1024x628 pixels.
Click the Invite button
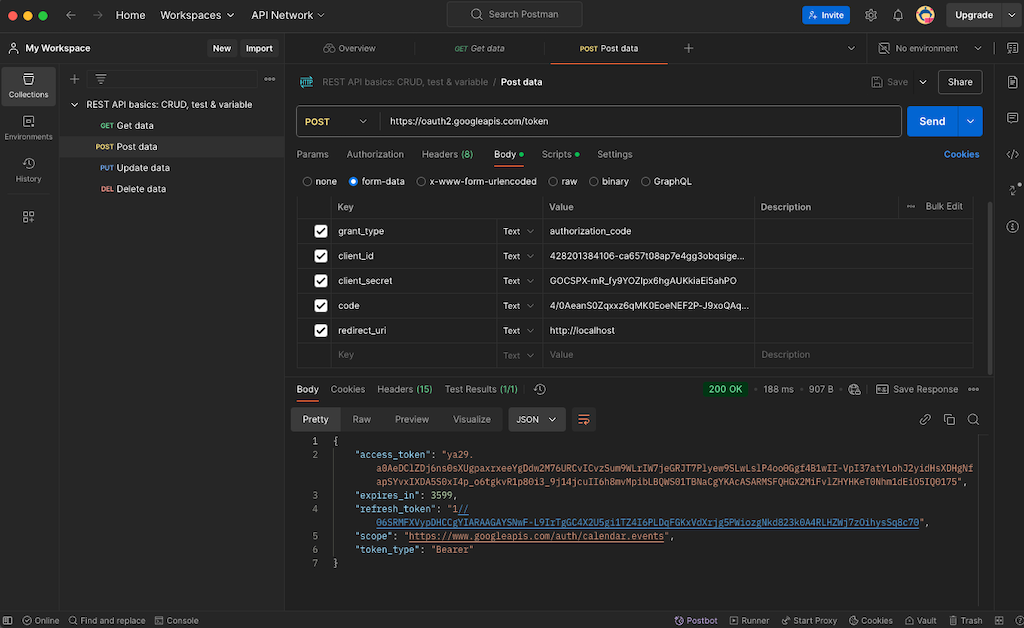[x=825, y=15]
